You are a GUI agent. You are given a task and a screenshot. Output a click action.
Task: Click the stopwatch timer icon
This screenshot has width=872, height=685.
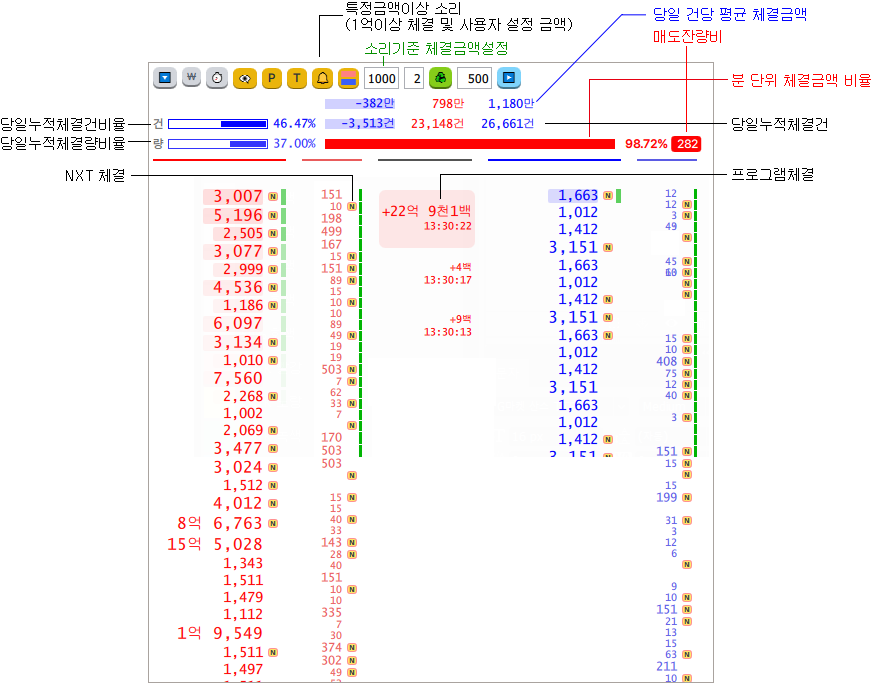(216, 78)
